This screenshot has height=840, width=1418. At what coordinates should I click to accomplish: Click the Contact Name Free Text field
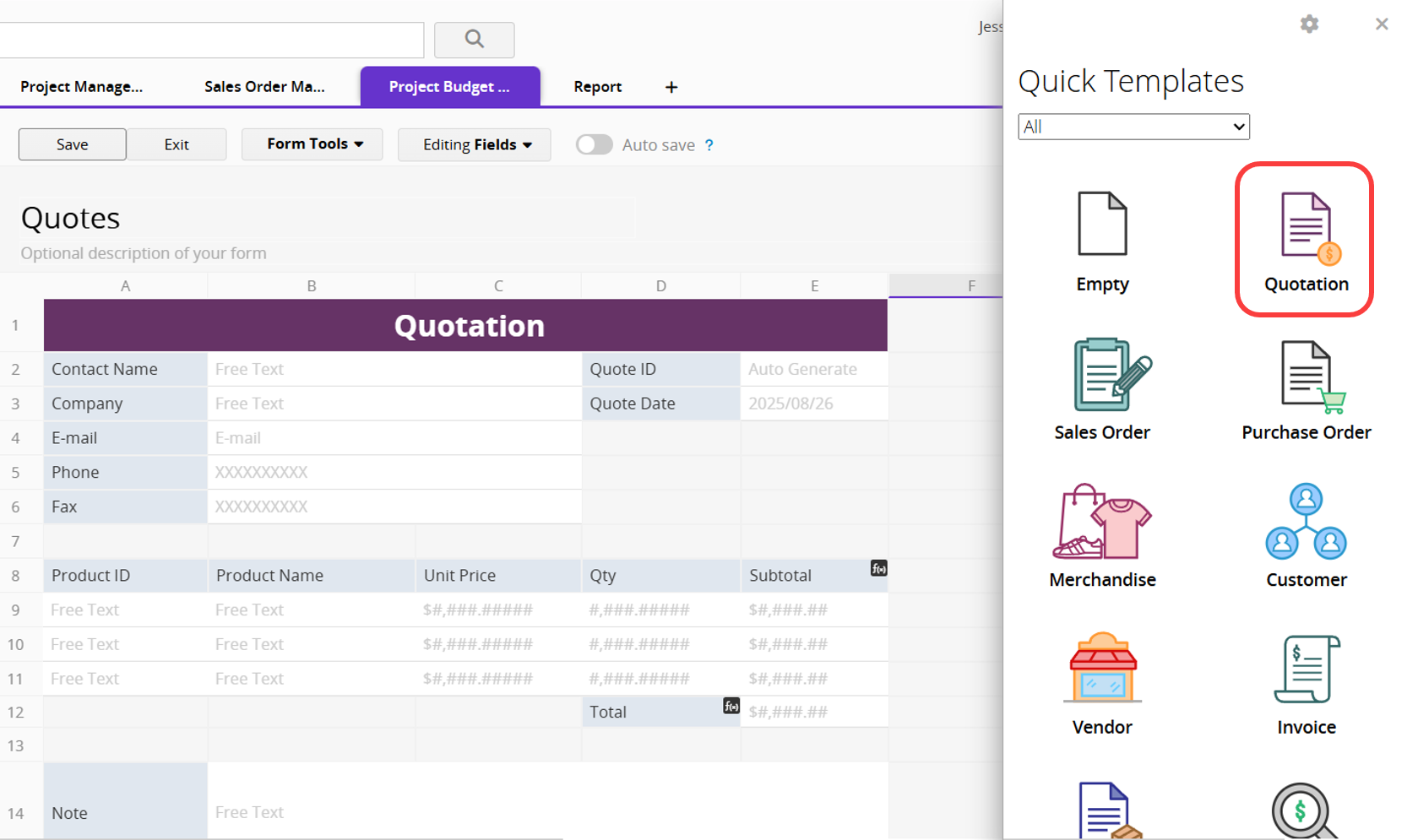(x=394, y=369)
